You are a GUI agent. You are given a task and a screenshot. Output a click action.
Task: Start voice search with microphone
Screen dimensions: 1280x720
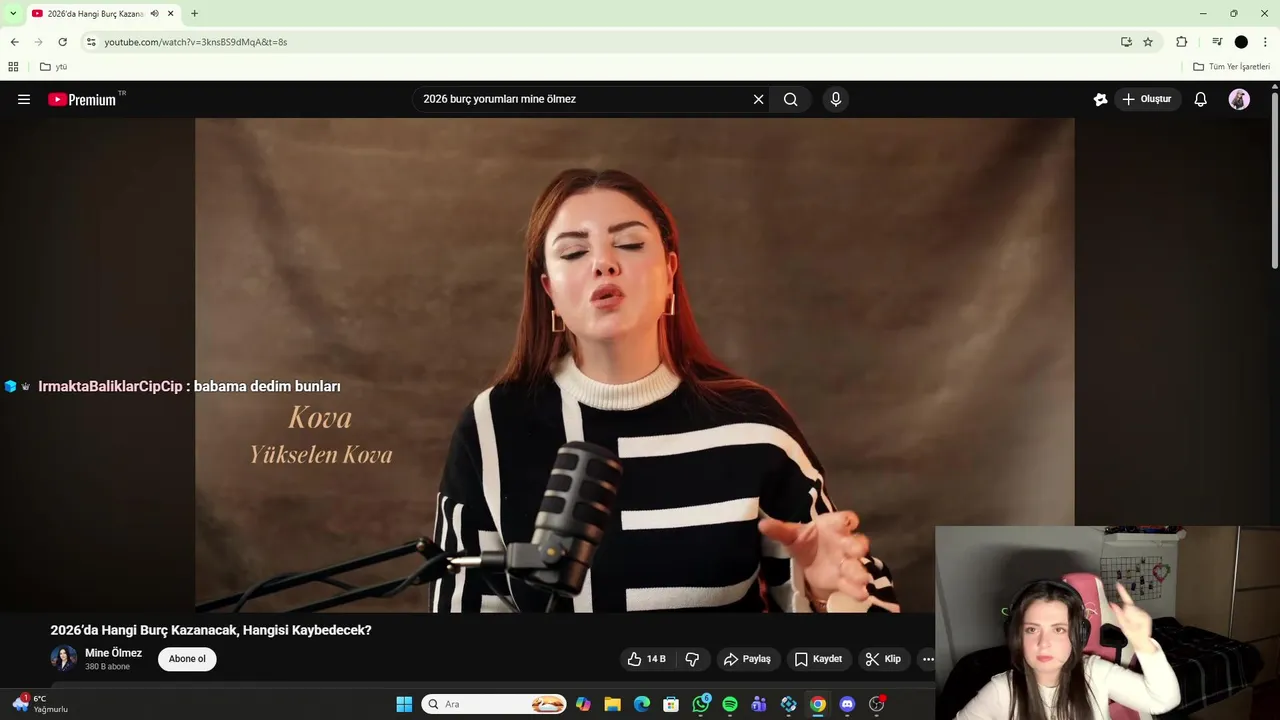pyautogui.click(x=836, y=99)
